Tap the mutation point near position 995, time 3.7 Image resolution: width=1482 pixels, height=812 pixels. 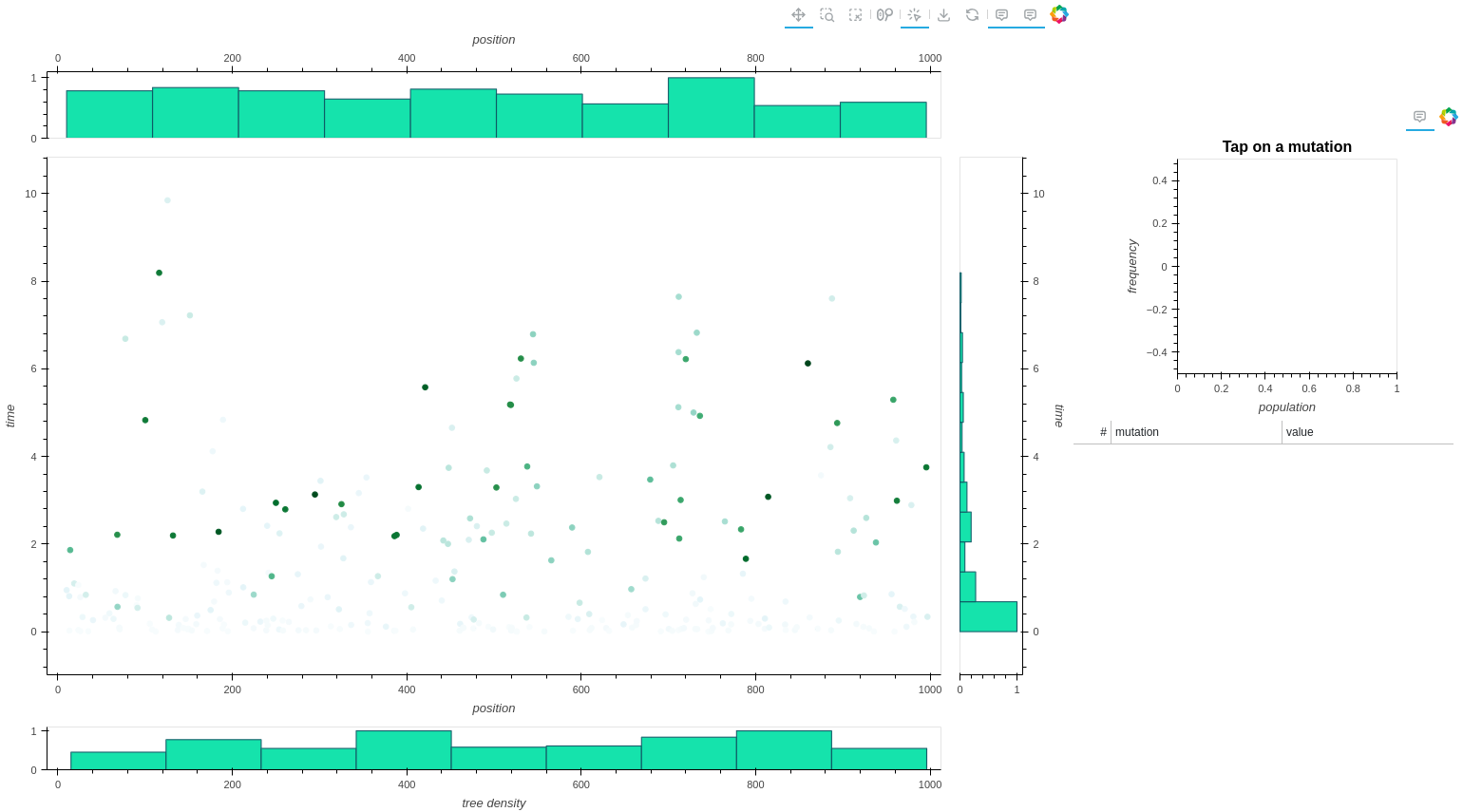[x=926, y=467]
